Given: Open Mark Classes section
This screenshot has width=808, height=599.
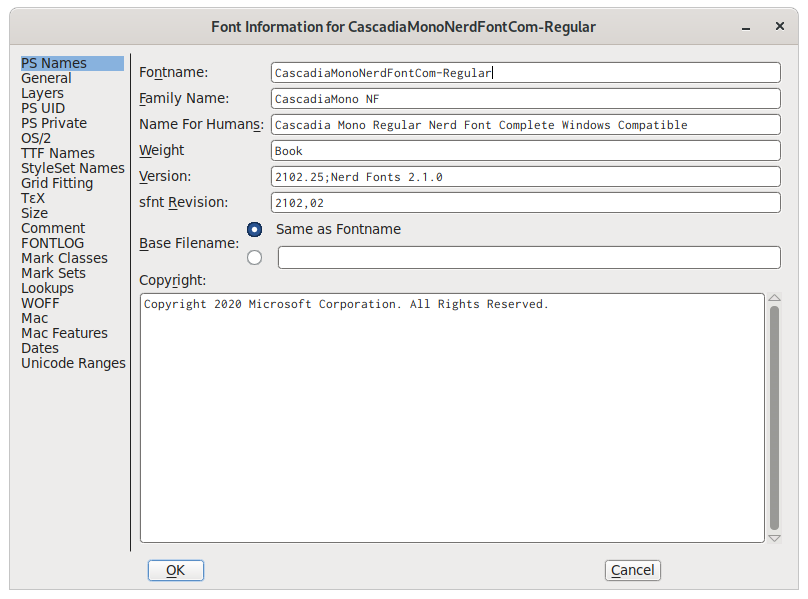Looking at the screenshot, I should pyautogui.click(x=64, y=258).
